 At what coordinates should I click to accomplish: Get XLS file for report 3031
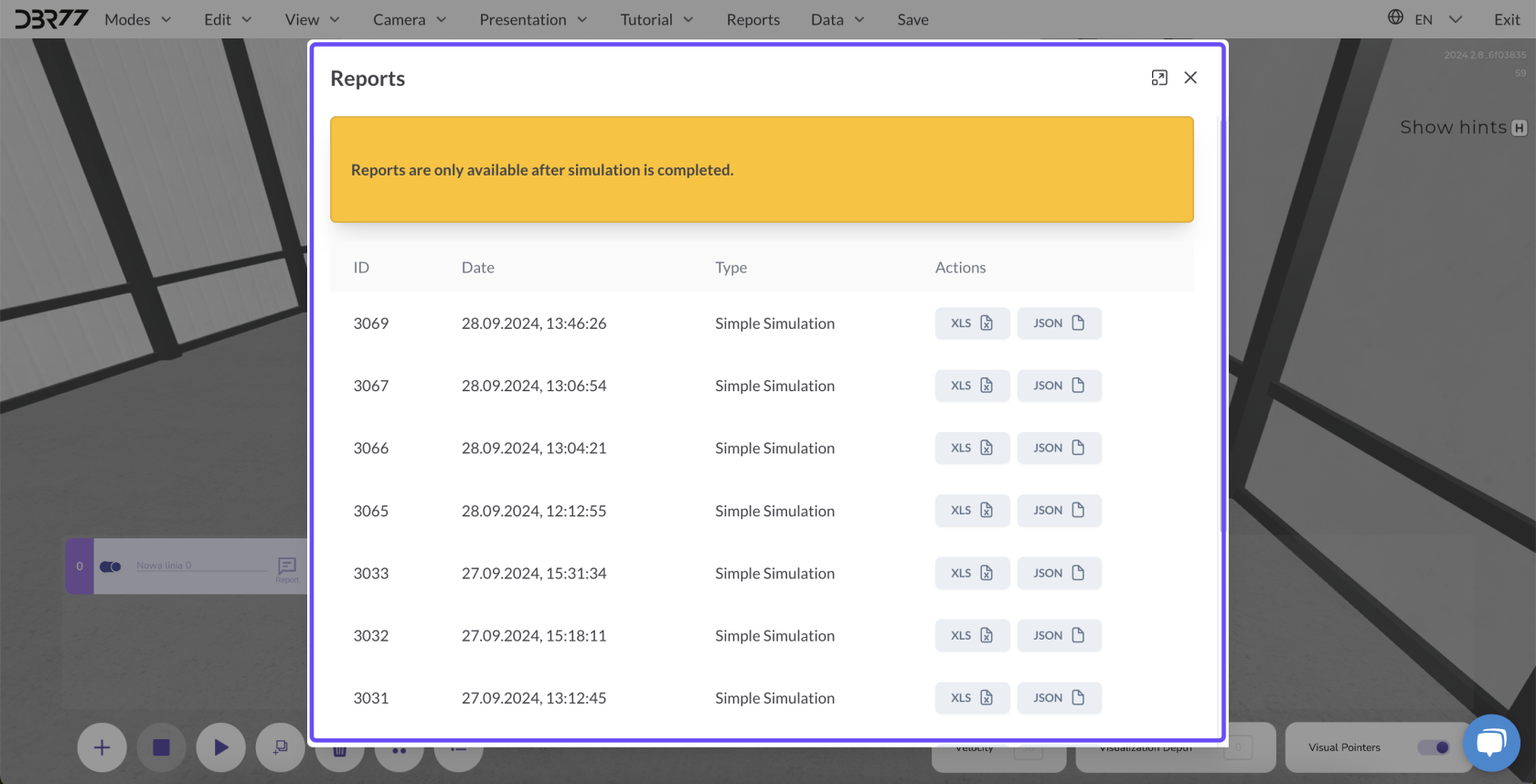972,698
